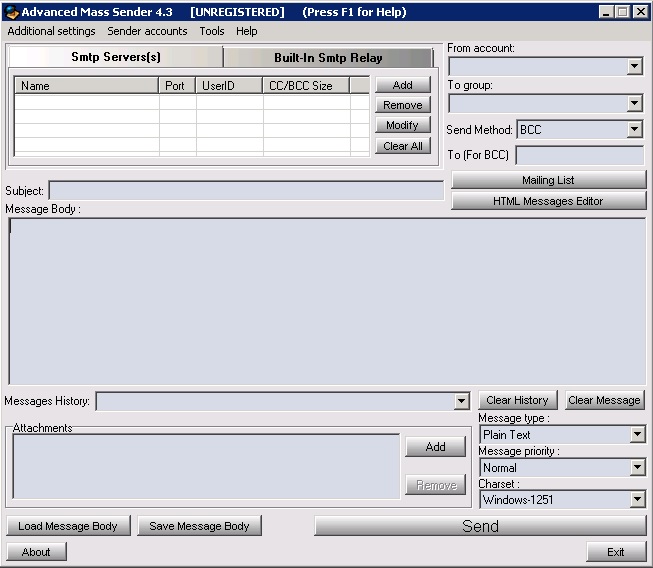The height and width of the screenshot is (568, 653).
Task: Click the Attachments list box
Action: pyautogui.click(x=207, y=466)
